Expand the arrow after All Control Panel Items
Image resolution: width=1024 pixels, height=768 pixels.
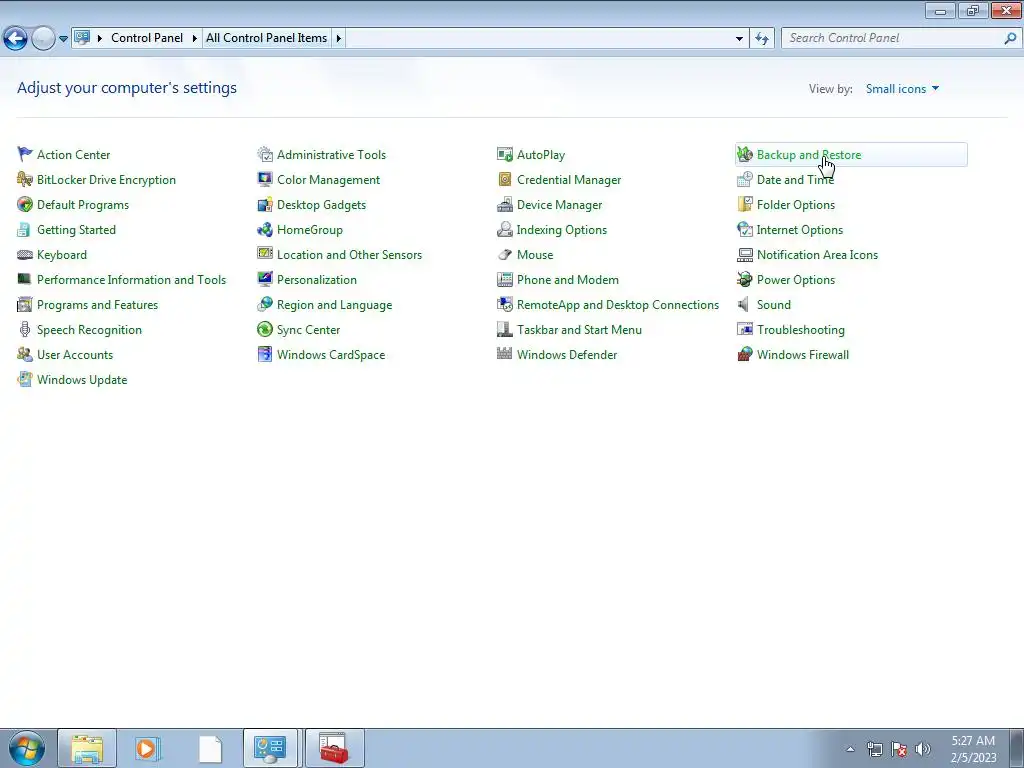pos(338,39)
